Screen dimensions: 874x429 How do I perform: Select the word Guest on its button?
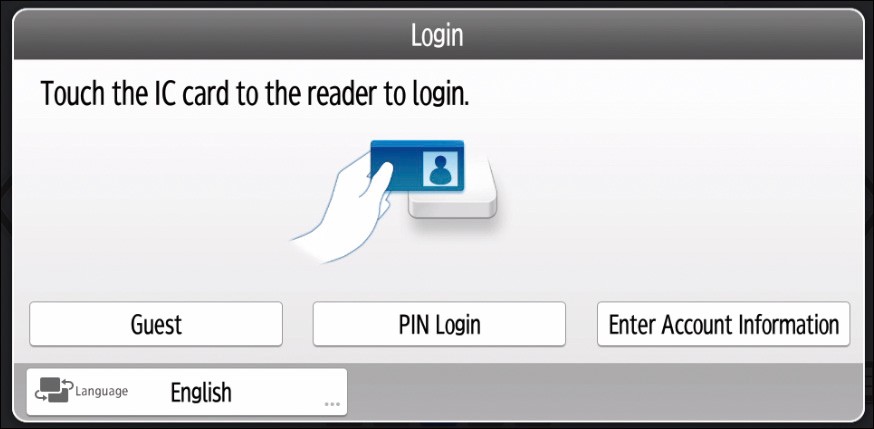click(156, 324)
